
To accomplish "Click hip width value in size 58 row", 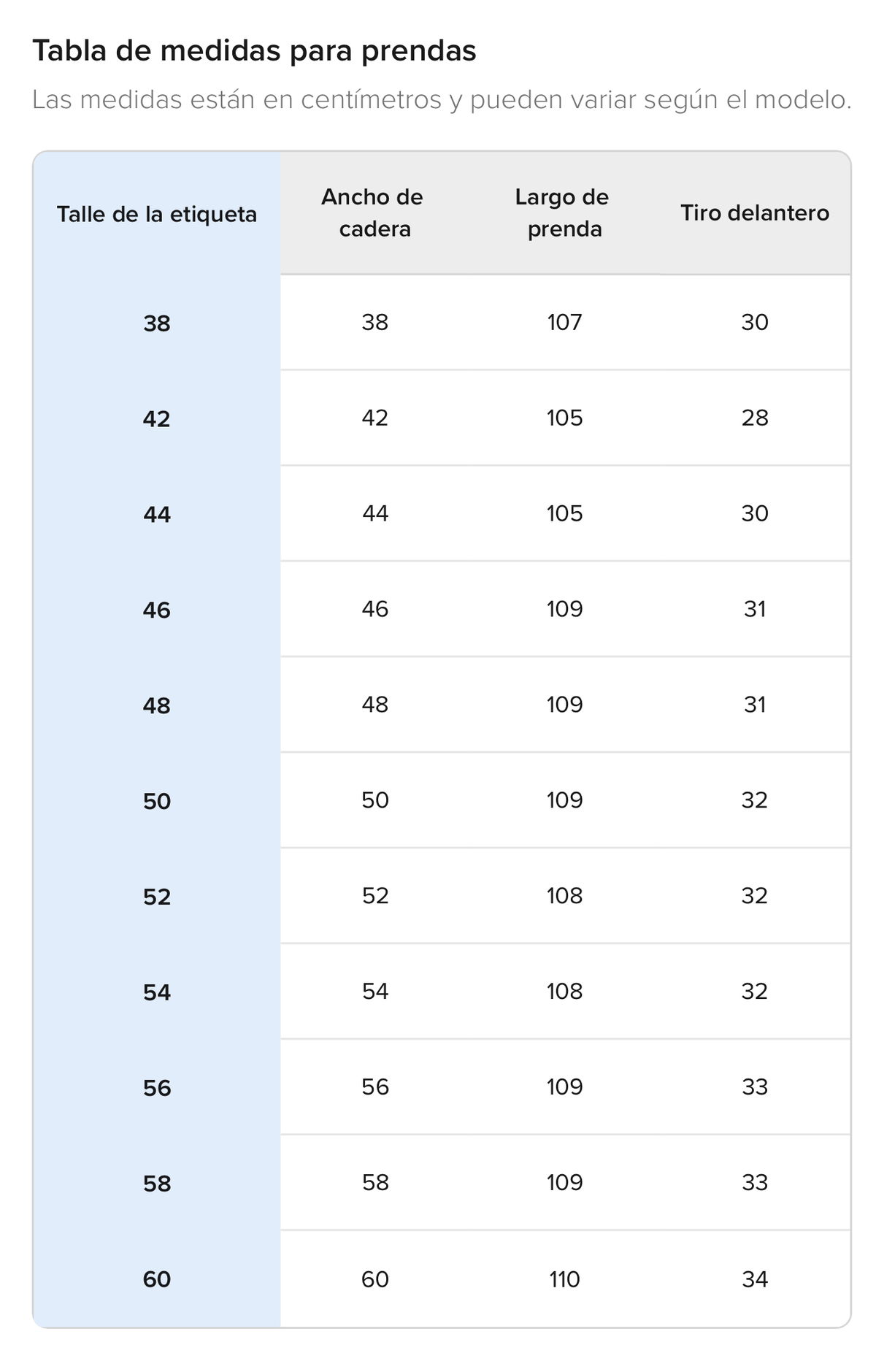I will tap(374, 1182).
